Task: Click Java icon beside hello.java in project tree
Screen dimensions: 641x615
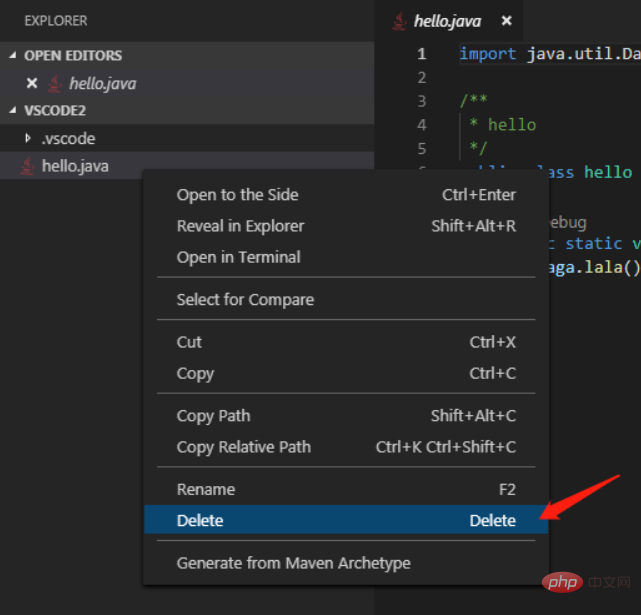Action: tap(27, 166)
